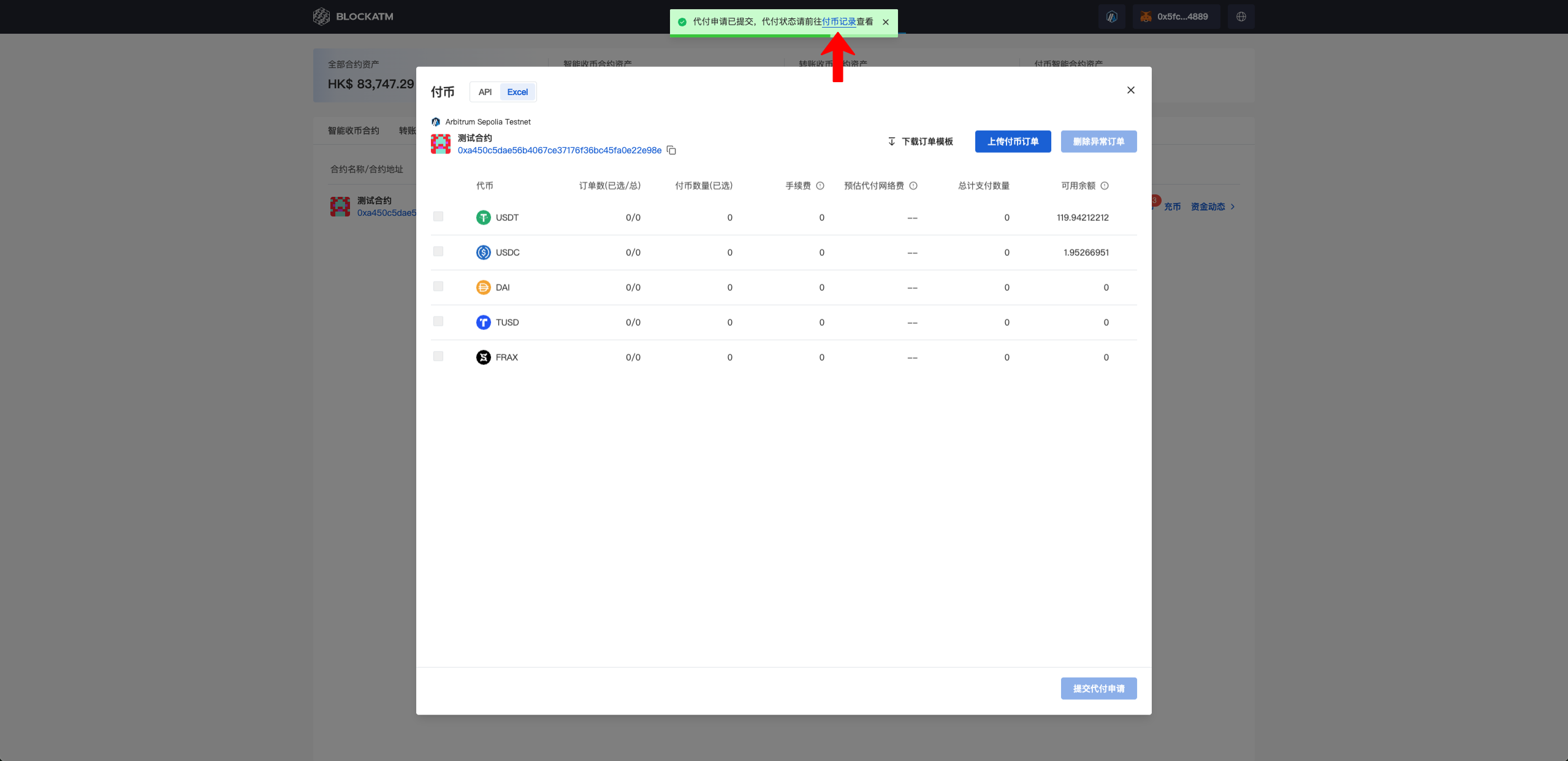
Task: Click estimated network fee info icon
Action: coord(913,186)
